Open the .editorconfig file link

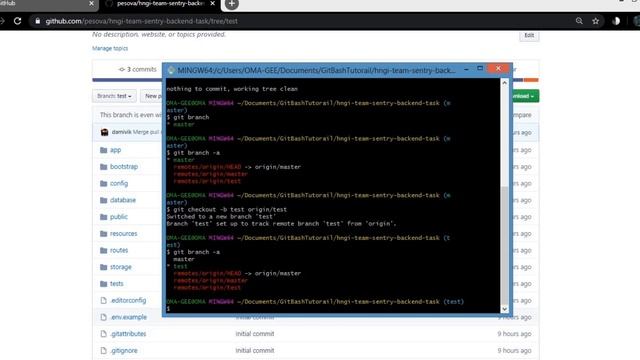click(128, 300)
